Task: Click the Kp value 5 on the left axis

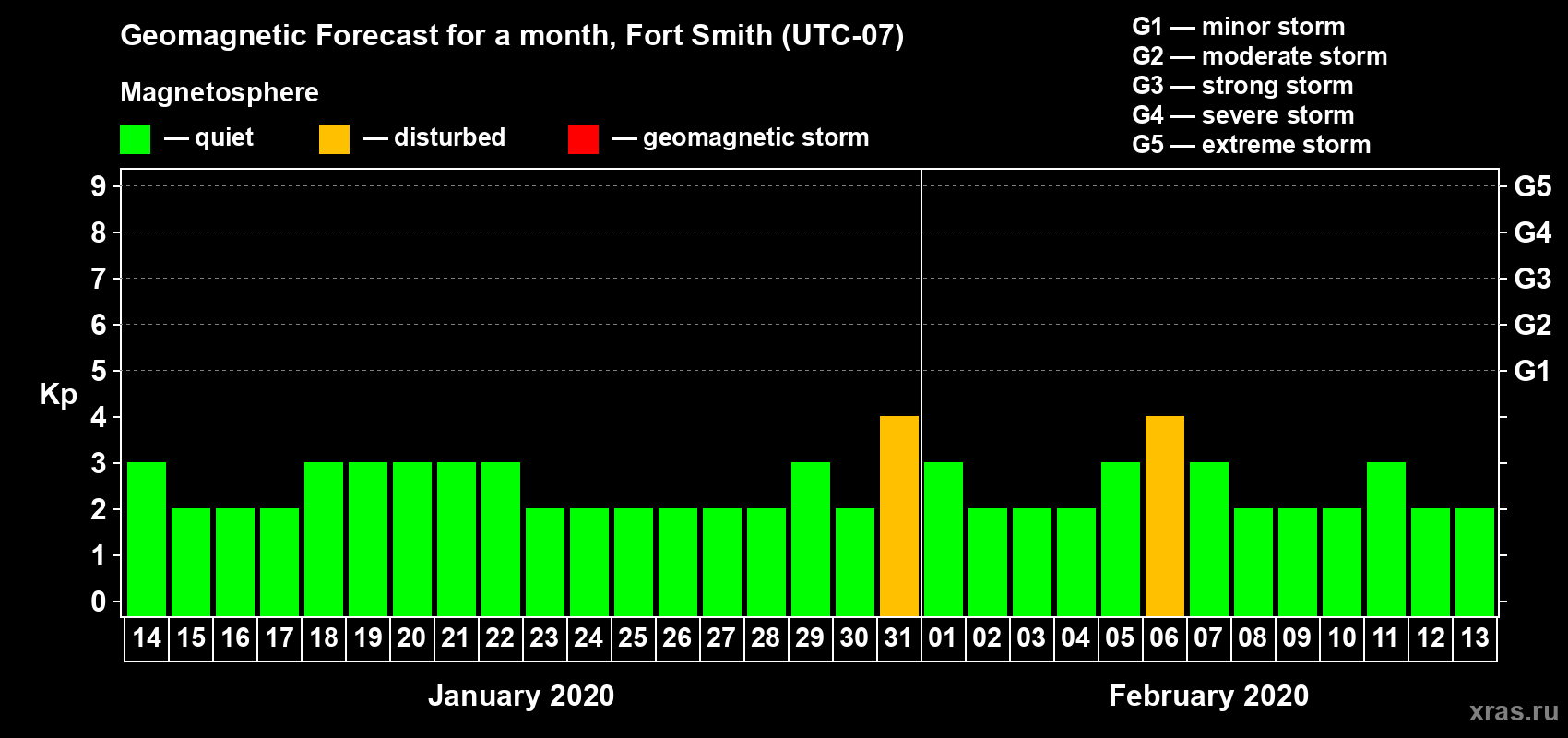Action: (x=99, y=371)
